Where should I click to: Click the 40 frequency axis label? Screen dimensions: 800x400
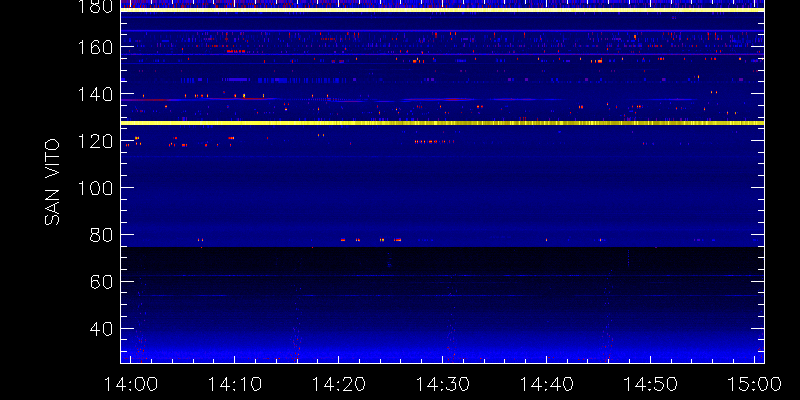click(x=101, y=329)
